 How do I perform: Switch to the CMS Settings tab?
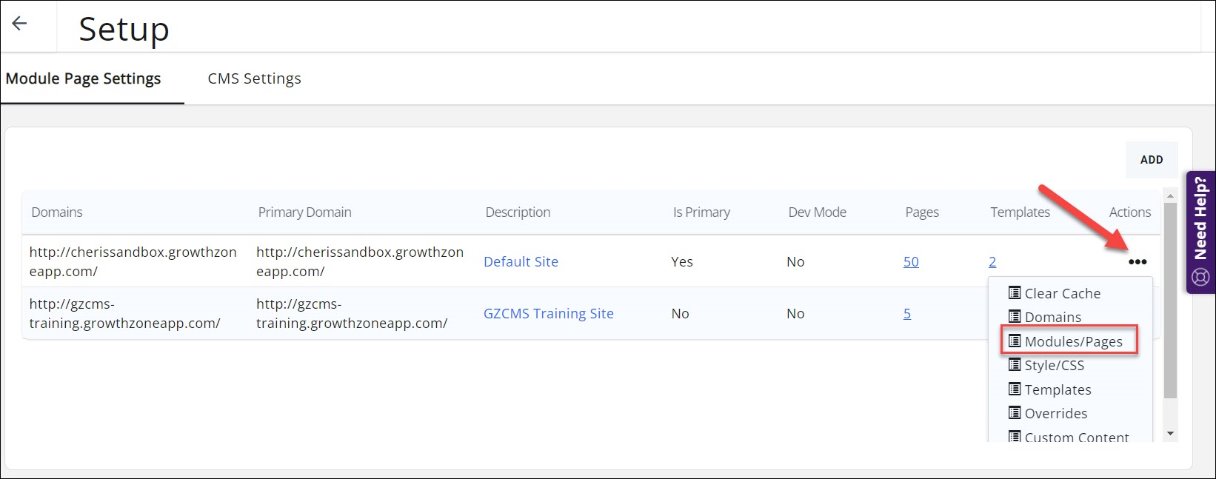(x=254, y=78)
